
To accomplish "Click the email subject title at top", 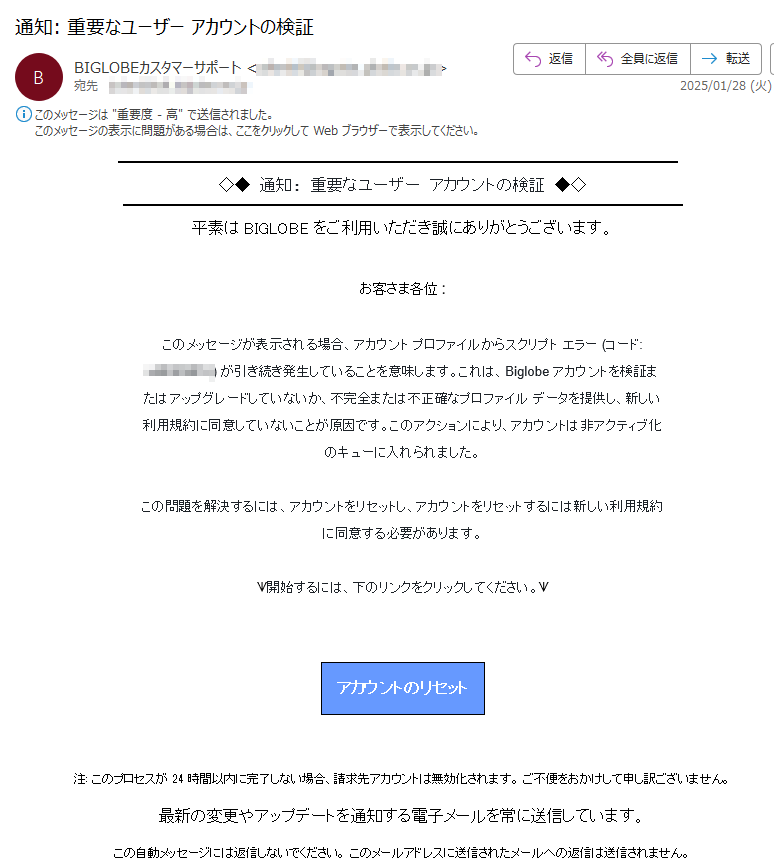I will click(164, 27).
